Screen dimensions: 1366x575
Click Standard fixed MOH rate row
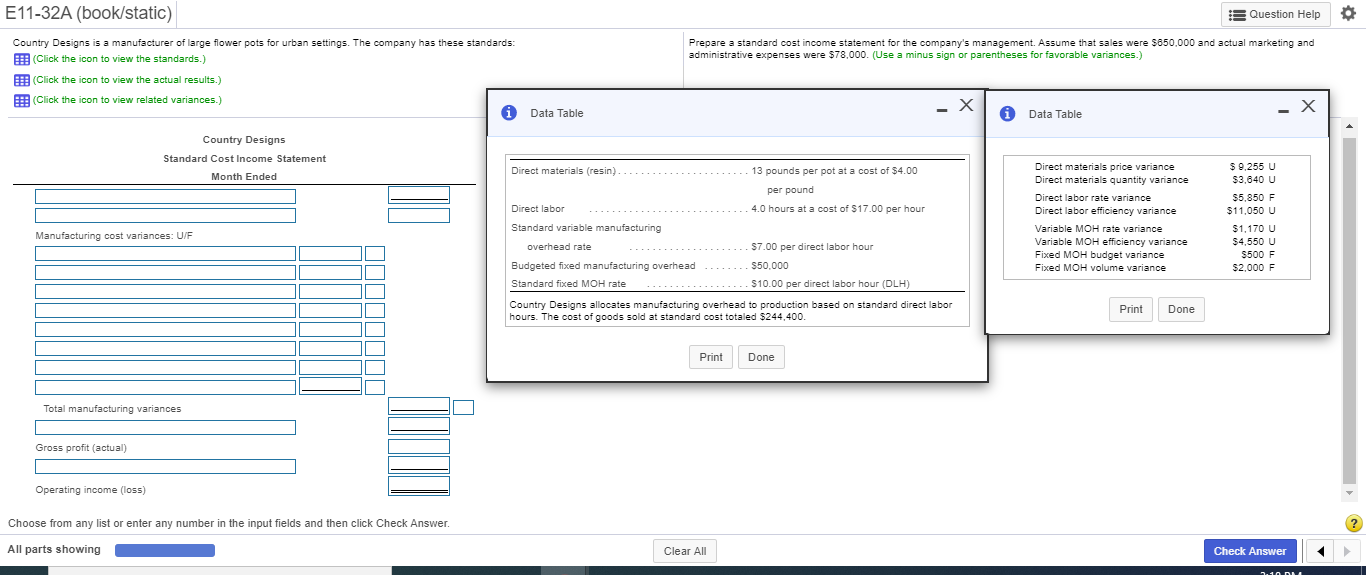[709, 283]
